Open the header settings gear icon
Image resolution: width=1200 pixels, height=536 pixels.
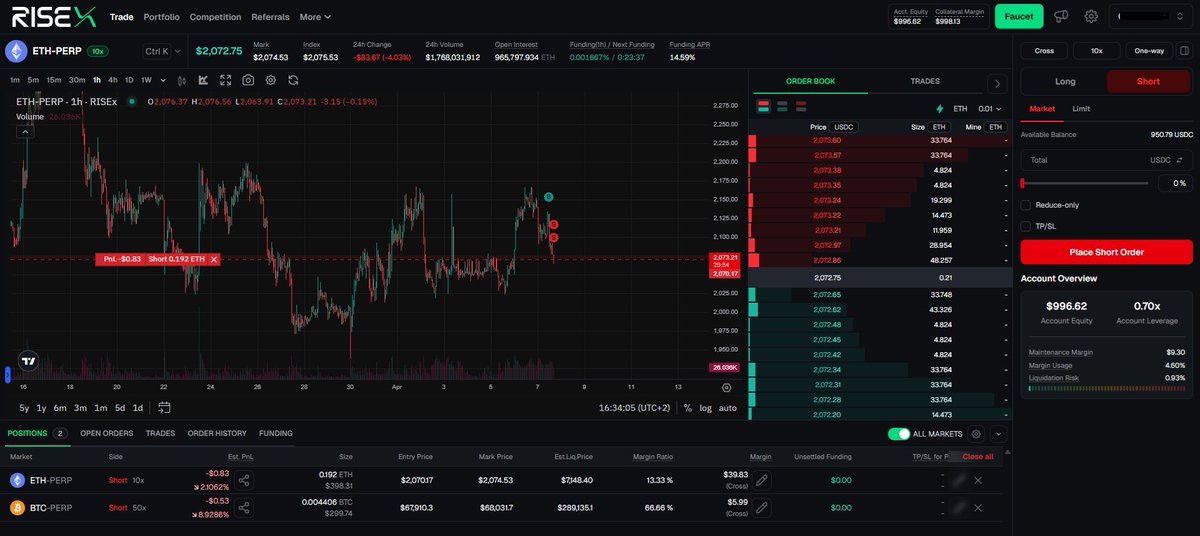1091,16
